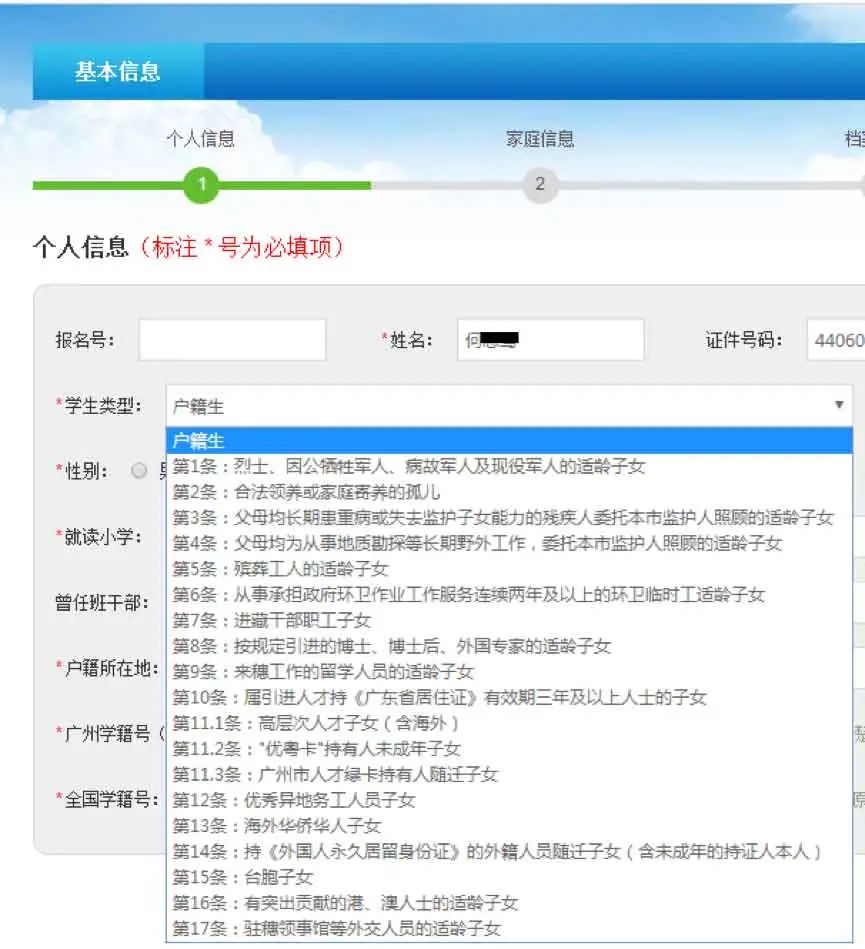The image size is (865, 949).
Task: Select the 性别 radio button
Action: 139,470
